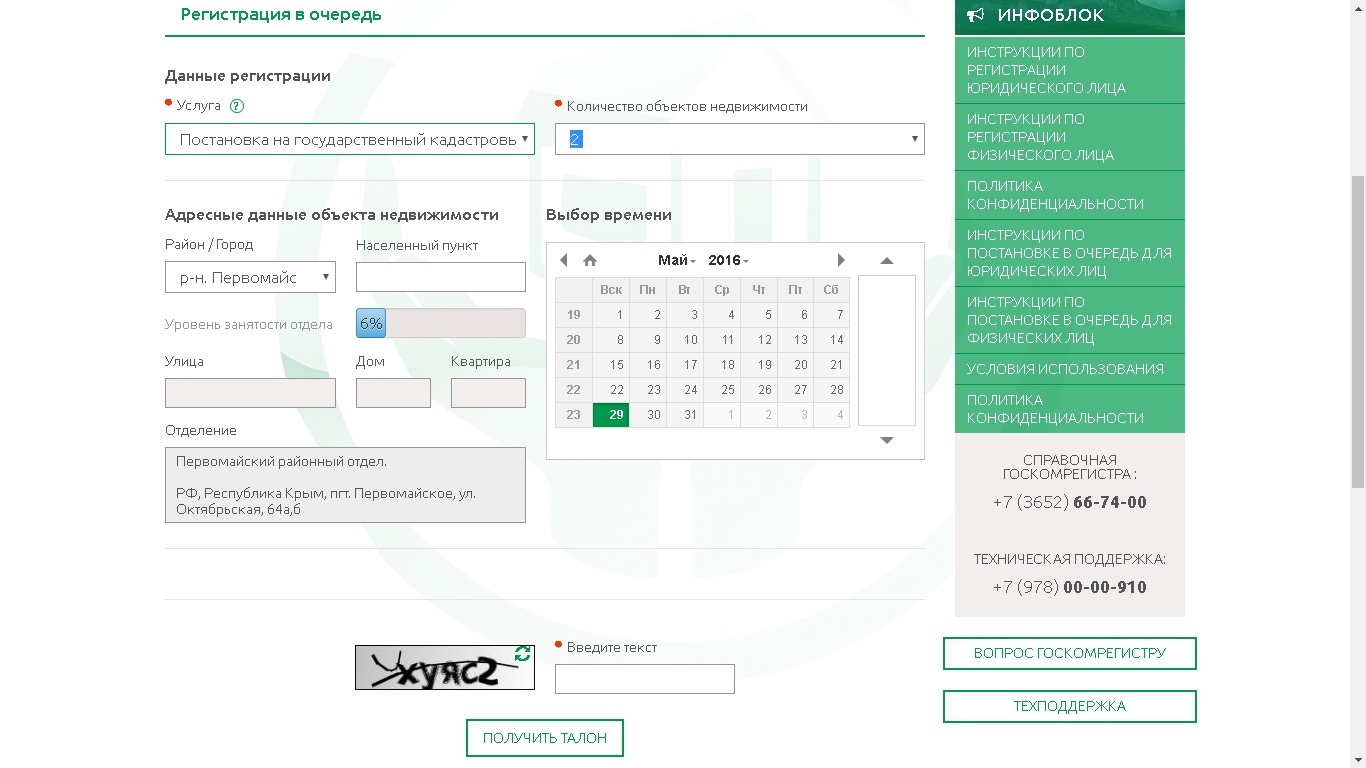Viewport: 1366px width, 768px height.
Task: Click the Получить талон button
Action: [x=545, y=738]
